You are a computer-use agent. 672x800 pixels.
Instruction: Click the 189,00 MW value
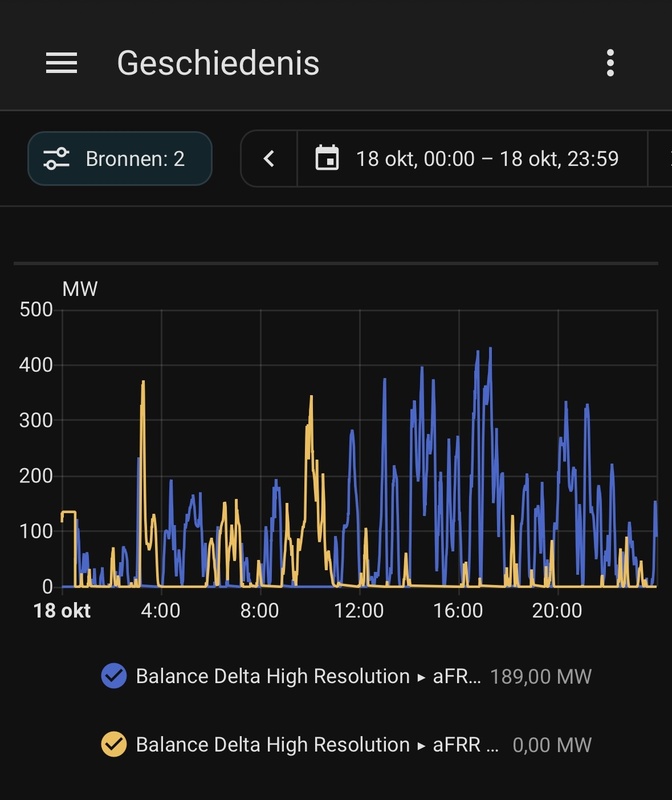coord(540,677)
